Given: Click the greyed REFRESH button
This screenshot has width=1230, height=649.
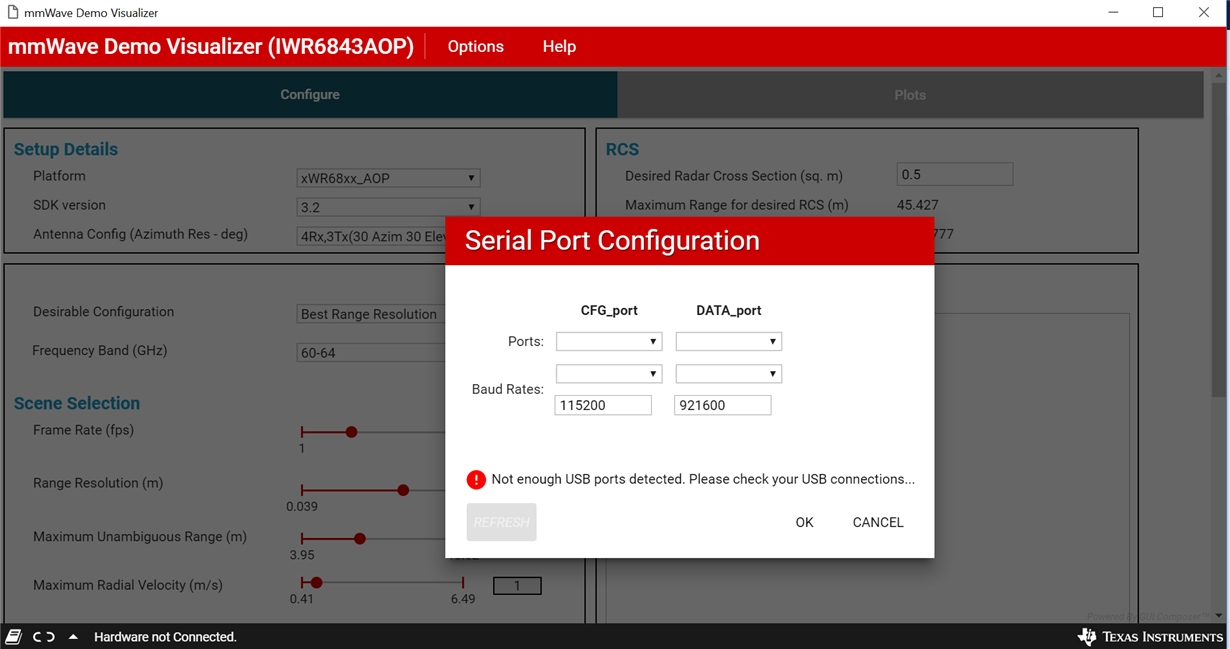Looking at the screenshot, I should point(501,522).
